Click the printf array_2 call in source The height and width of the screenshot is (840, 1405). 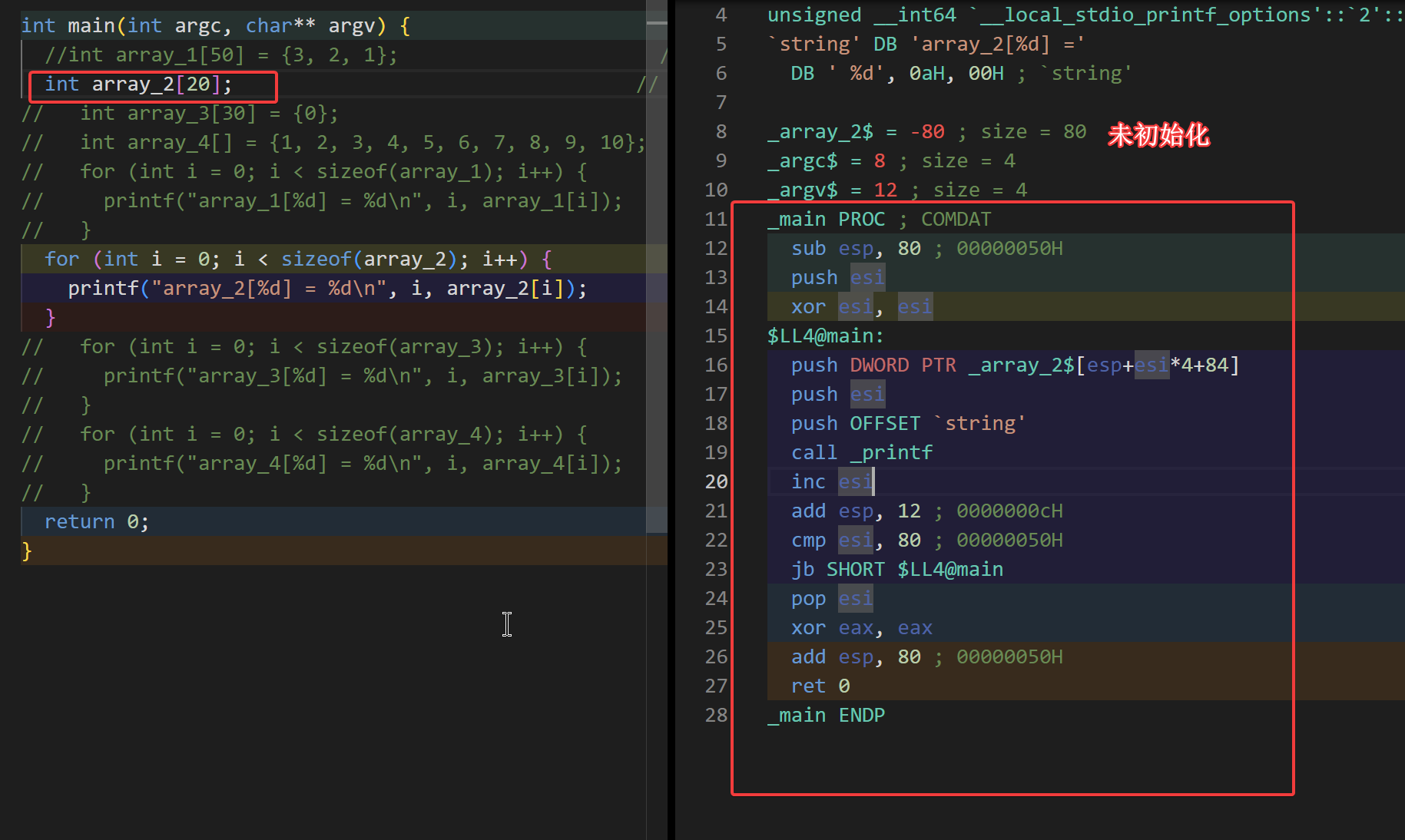point(327,289)
